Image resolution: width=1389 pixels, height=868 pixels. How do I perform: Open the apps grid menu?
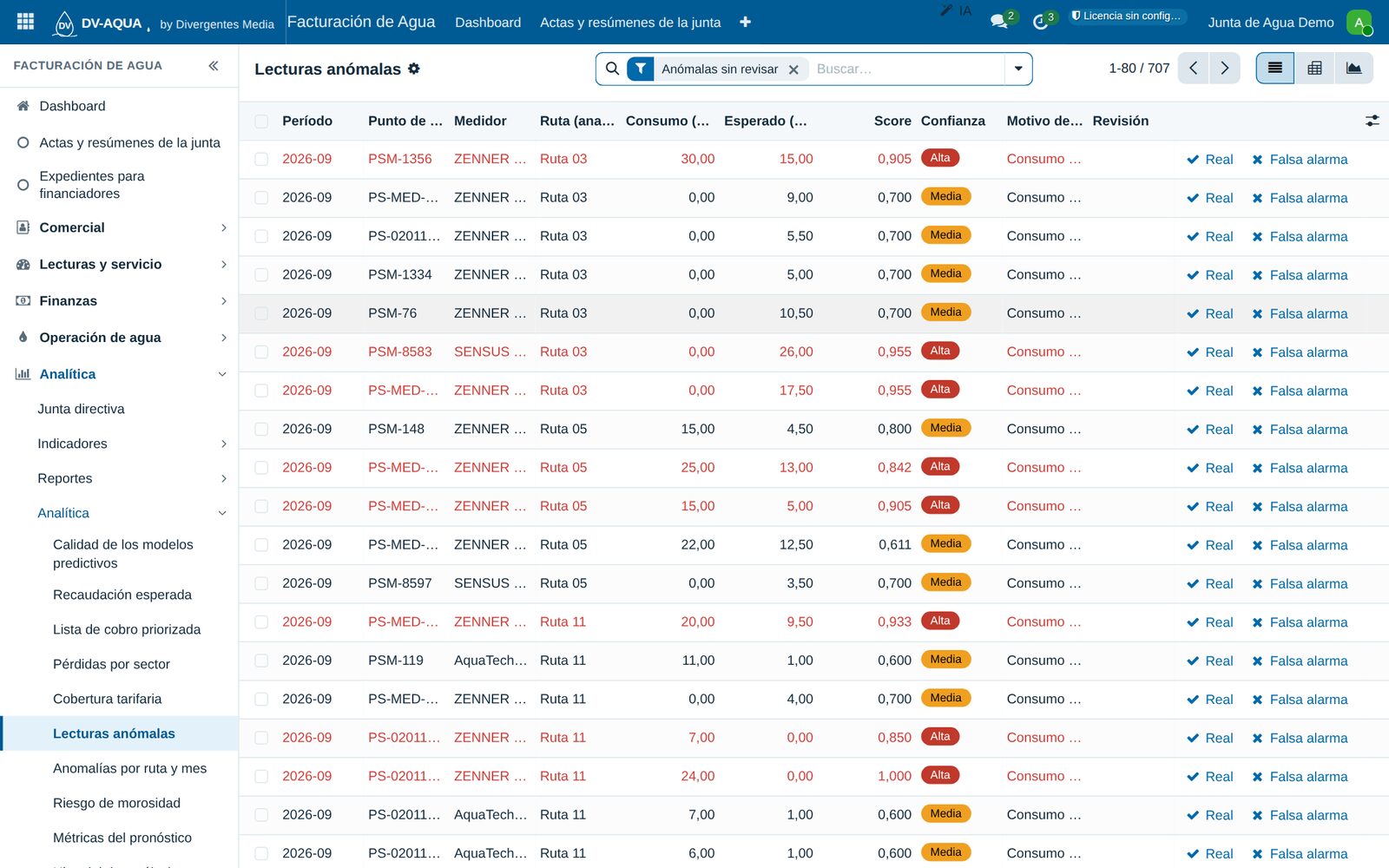click(25, 22)
